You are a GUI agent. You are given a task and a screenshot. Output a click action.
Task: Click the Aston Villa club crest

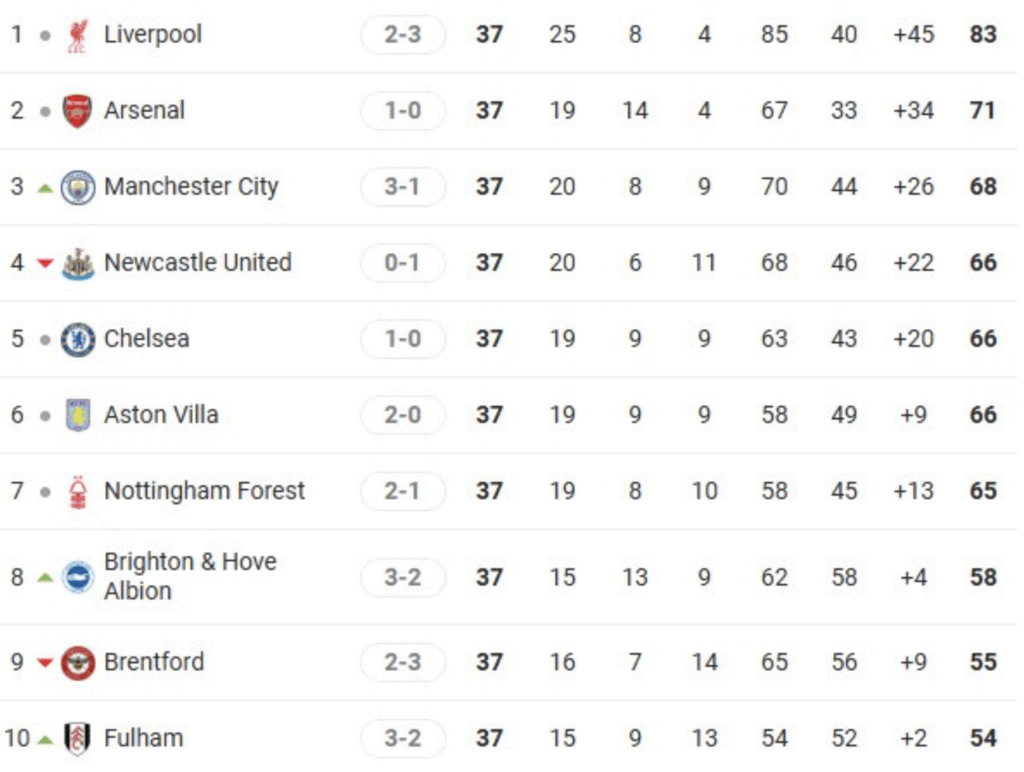point(78,415)
